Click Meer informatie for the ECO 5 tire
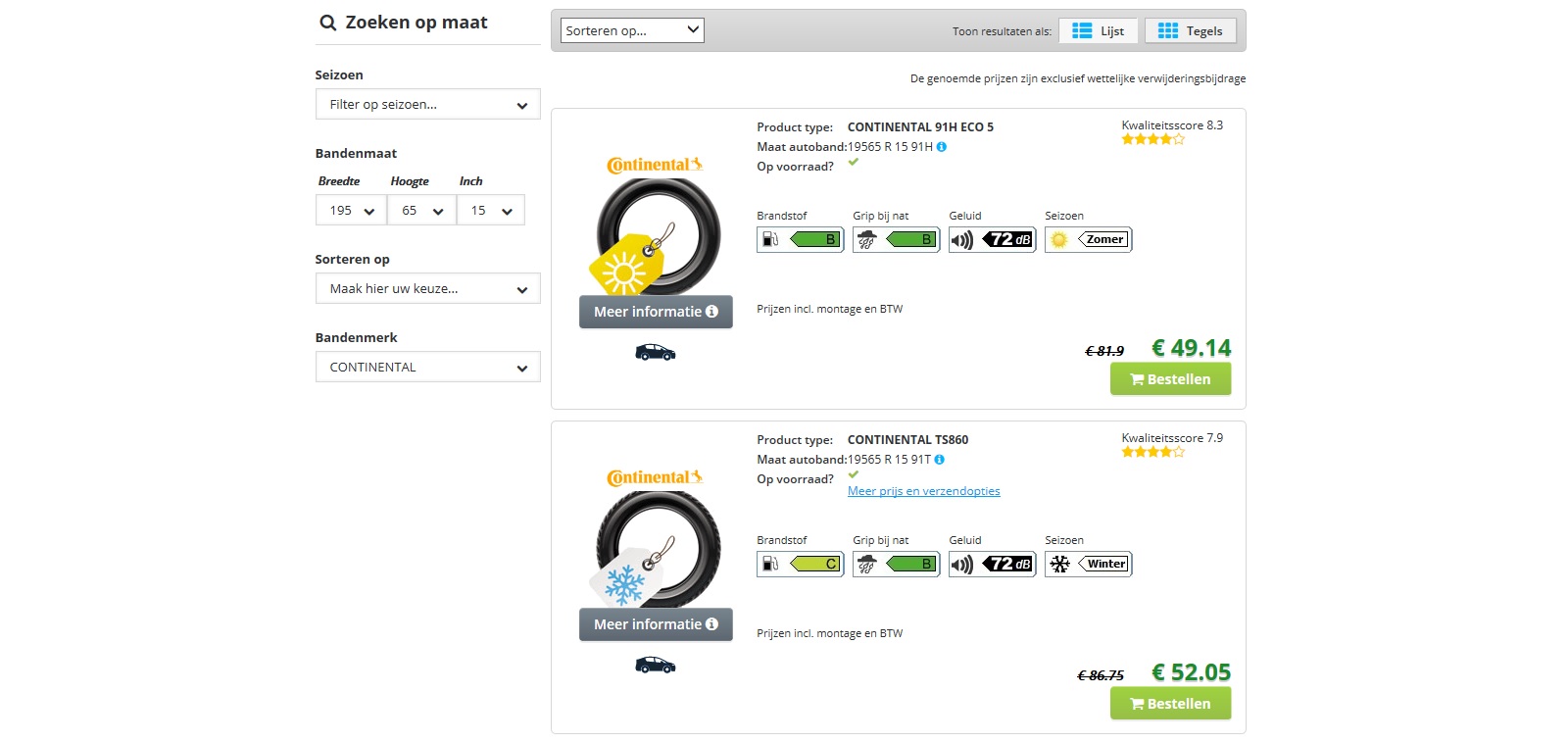The height and width of the screenshot is (743, 1568). pyautogui.click(x=656, y=312)
